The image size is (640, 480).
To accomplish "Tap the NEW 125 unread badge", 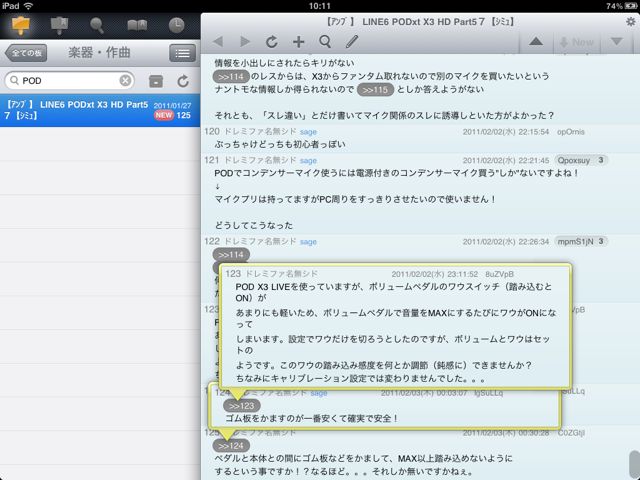I will [173, 116].
